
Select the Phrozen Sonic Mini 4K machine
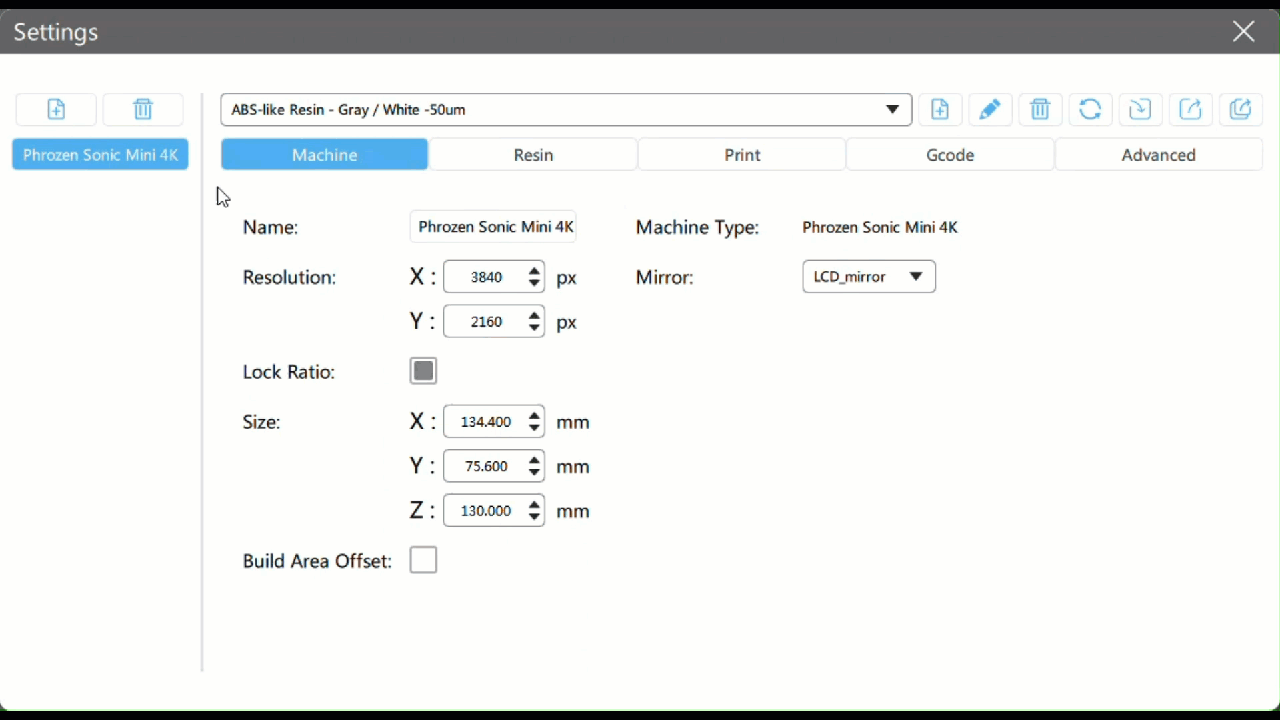(x=100, y=154)
